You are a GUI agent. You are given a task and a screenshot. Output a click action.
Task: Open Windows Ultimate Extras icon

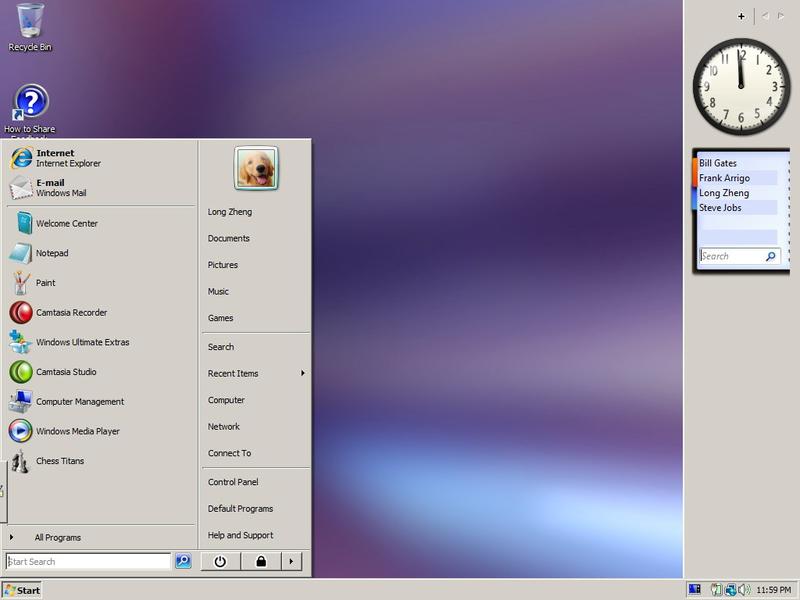point(20,342)
